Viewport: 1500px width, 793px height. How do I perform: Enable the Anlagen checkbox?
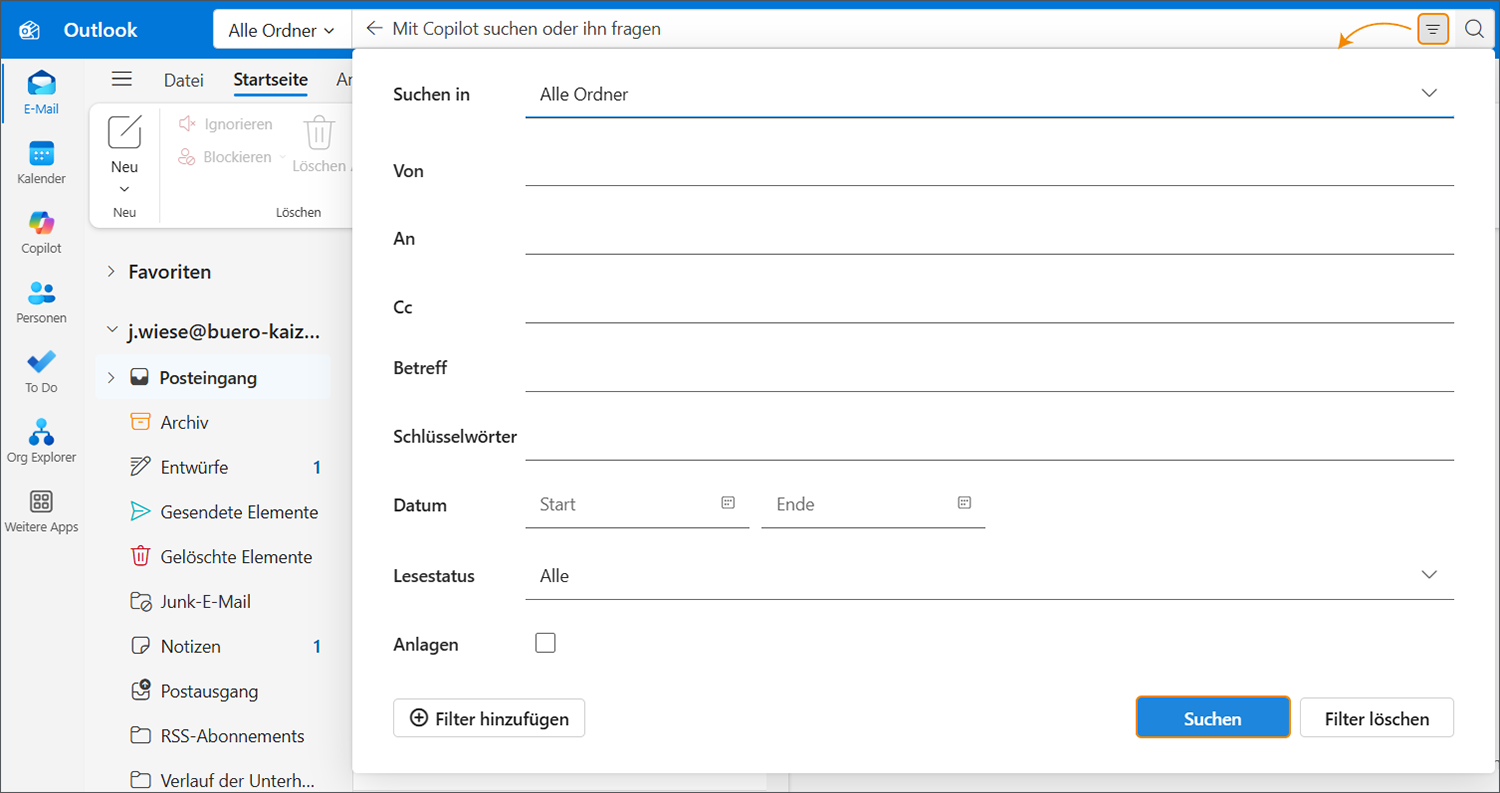[x=545, y=643]
